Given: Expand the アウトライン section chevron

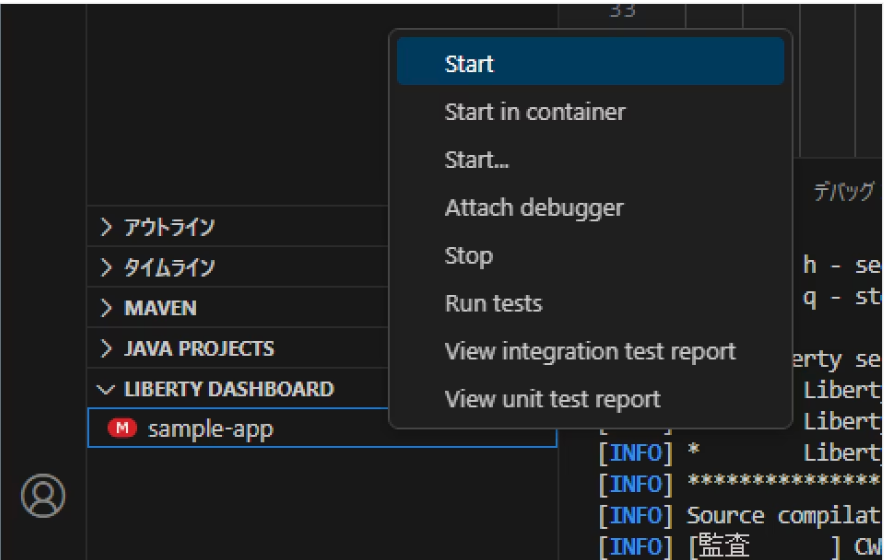Looking at the screenshot, I should tap(107, 227).
